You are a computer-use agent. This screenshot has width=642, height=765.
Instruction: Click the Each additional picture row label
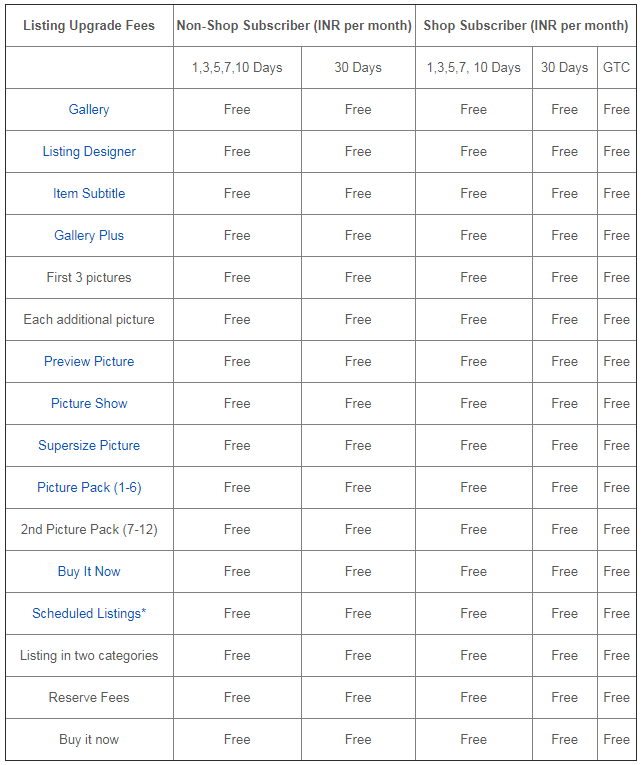tap(89, 320)
